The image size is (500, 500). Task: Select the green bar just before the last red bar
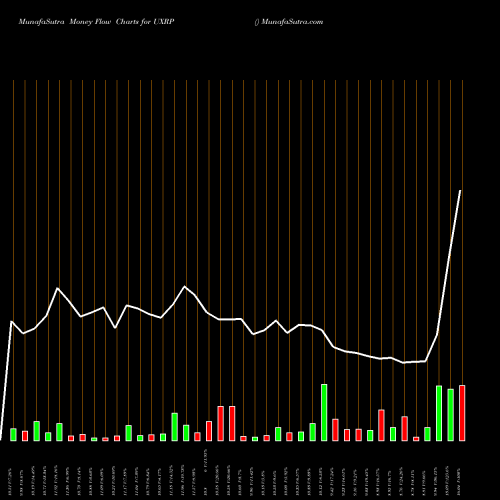tap(451, 415)
